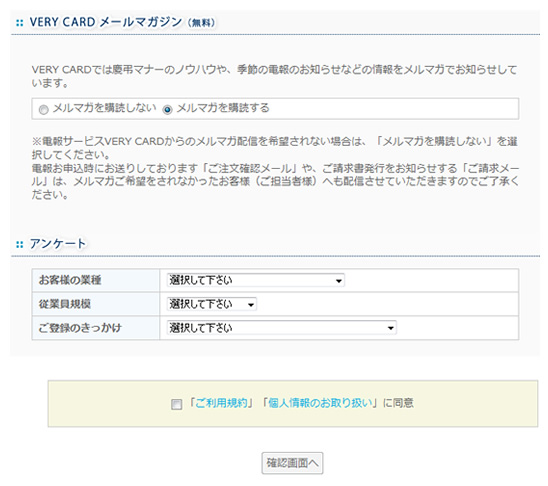Open the 従業員規模 dropdown
Image resolution: width=548 pixels, height=486 pixels.
point(212,304)
